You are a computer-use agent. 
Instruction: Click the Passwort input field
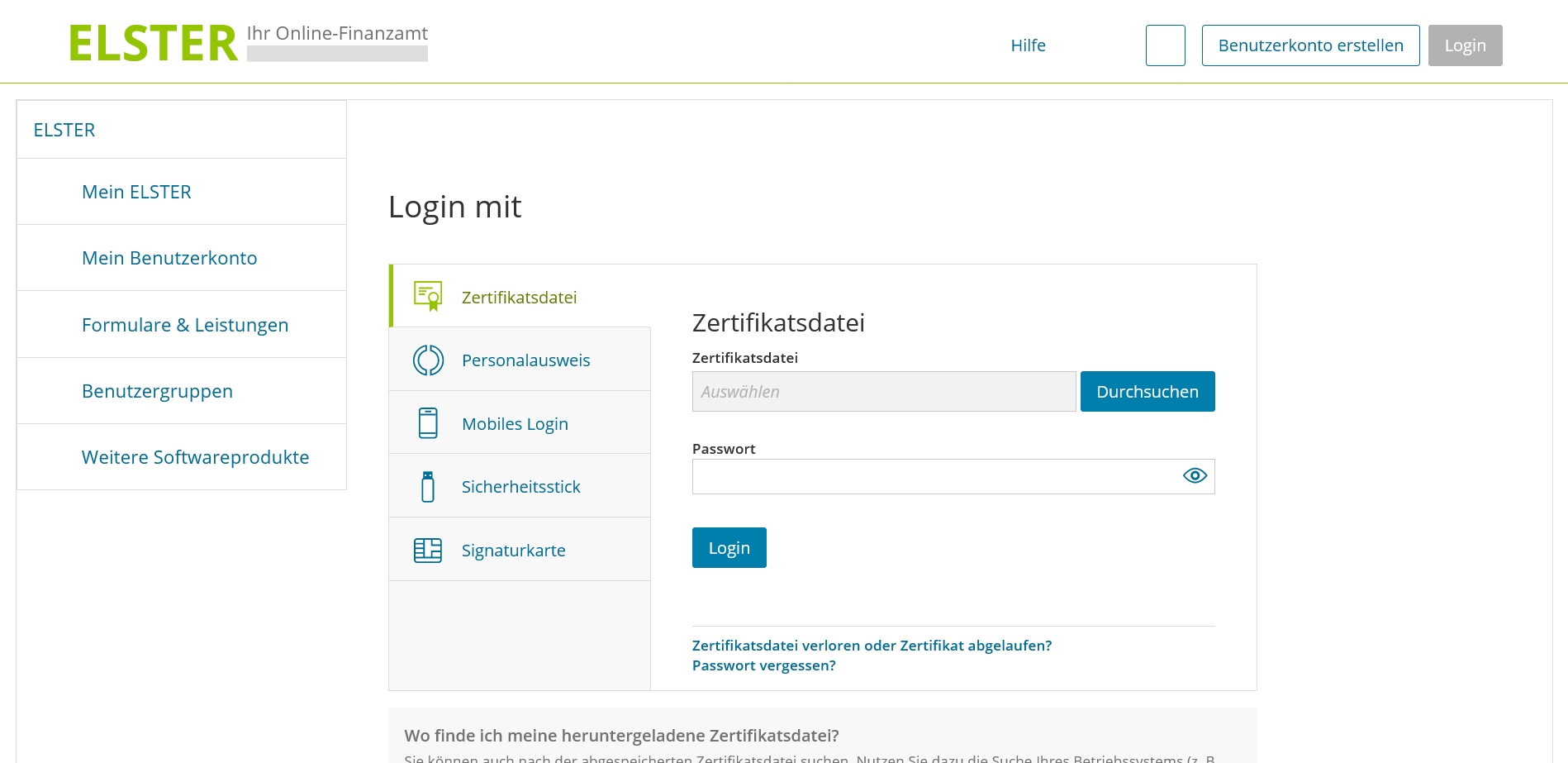click(953, 476)
